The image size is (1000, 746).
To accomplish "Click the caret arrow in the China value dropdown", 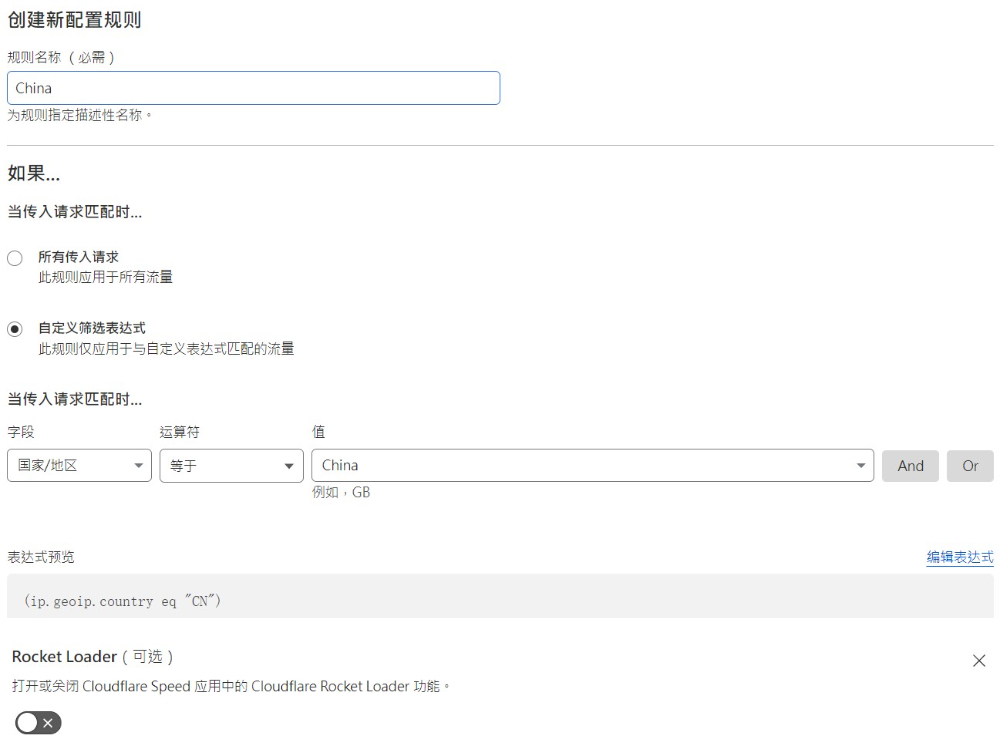I will point(861,466).
